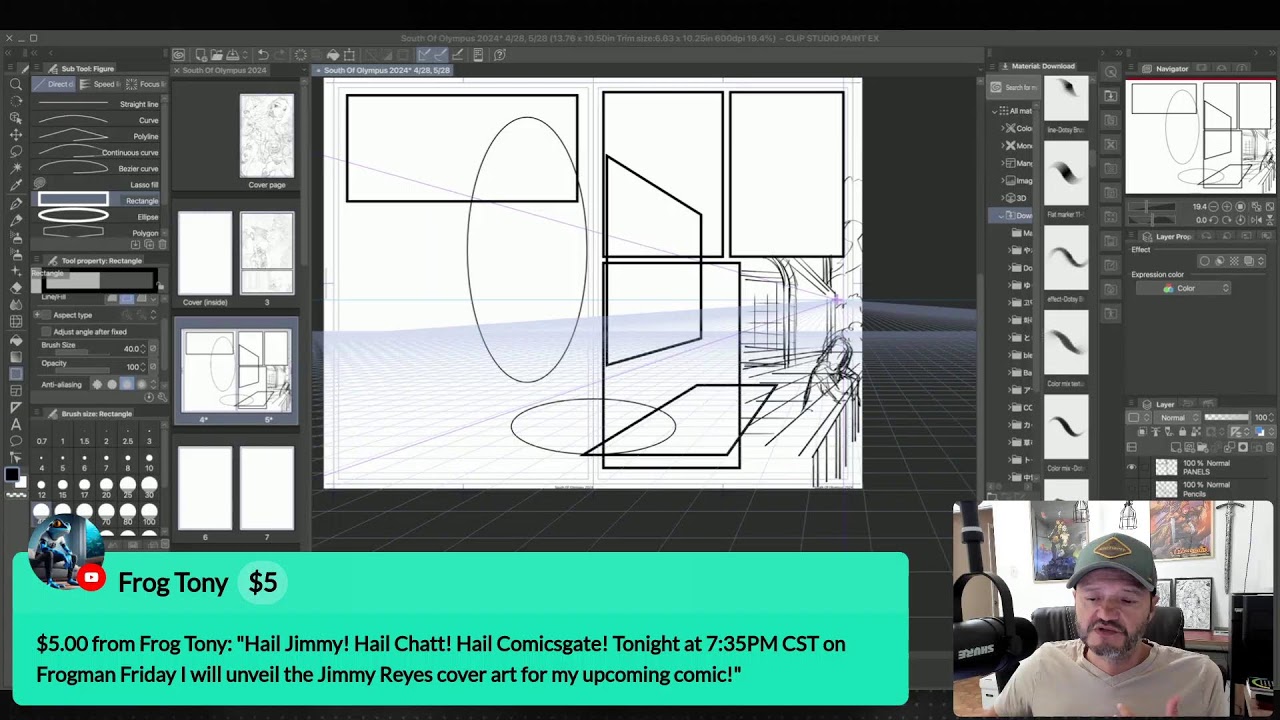This screenshot has height=720, width=1280.
Task: Select the Direct draw sub tool group
Action: tap(54, 84)
